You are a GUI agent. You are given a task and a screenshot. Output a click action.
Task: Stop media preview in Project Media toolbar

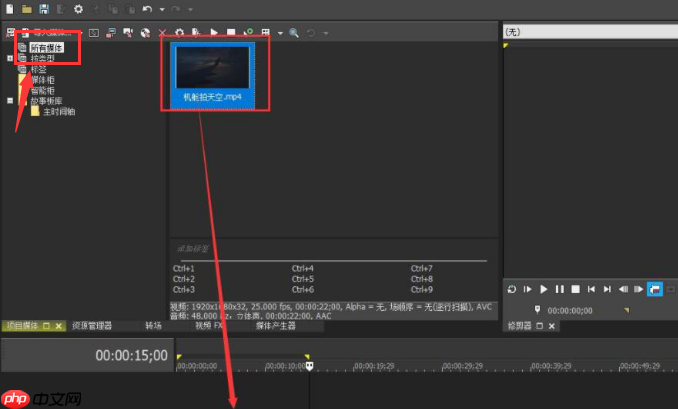point(231,33)
